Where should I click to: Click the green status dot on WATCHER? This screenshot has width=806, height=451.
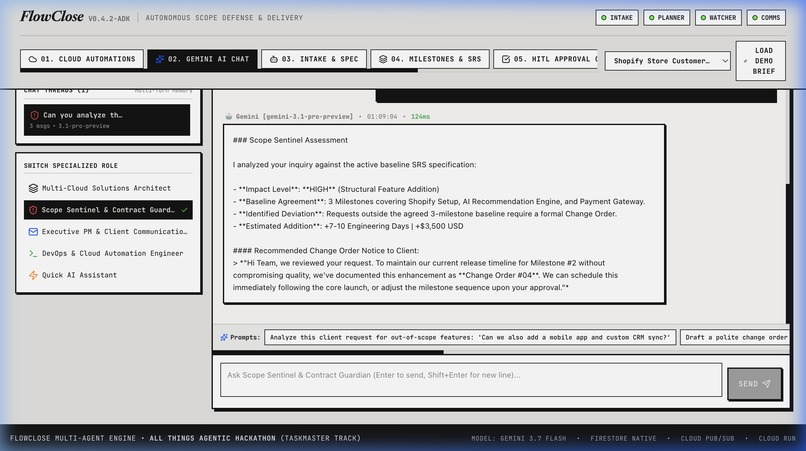[x=703, y=17]
